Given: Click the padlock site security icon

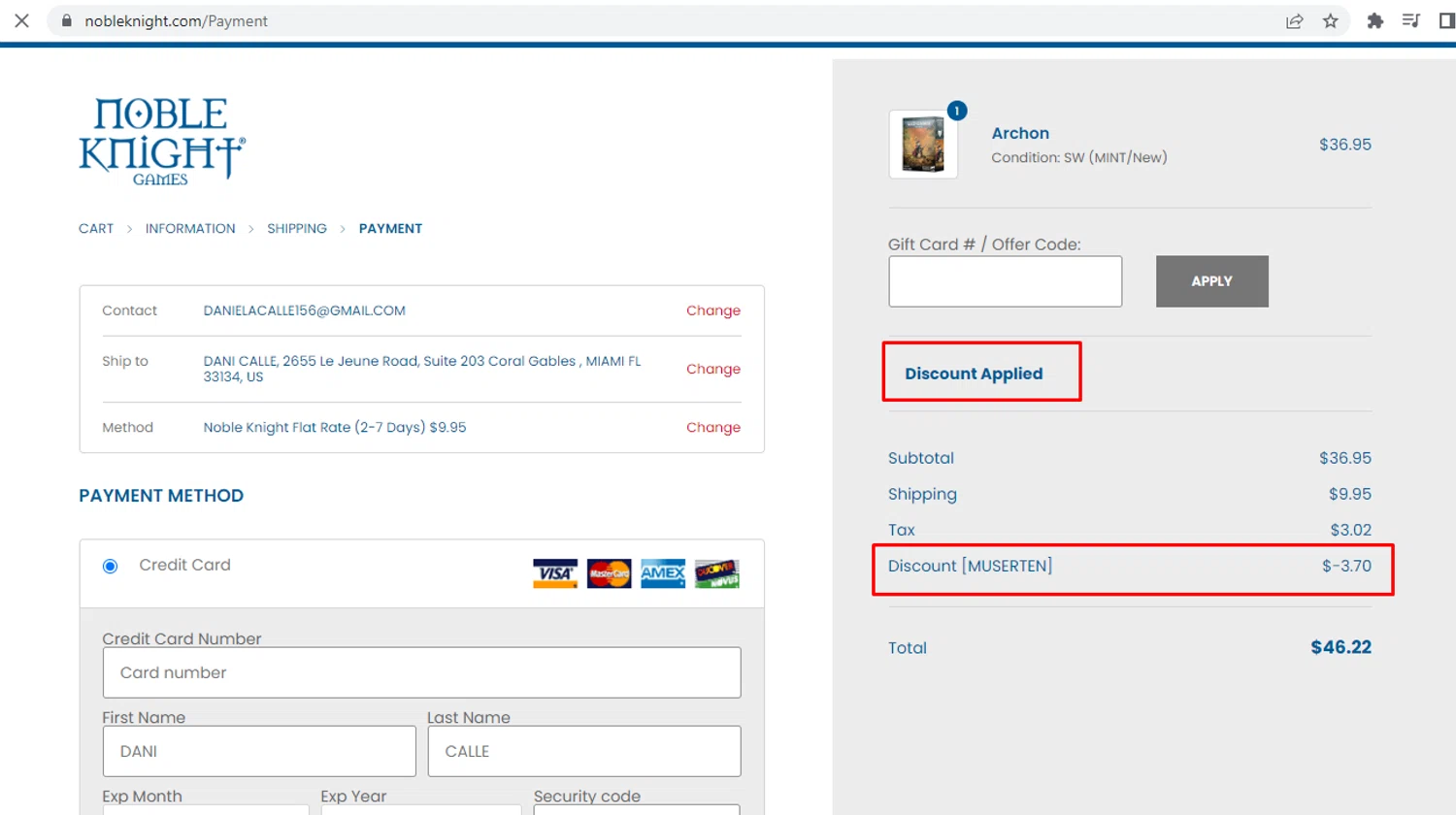Looking at the screenshot, I should [x=66, y=20].
